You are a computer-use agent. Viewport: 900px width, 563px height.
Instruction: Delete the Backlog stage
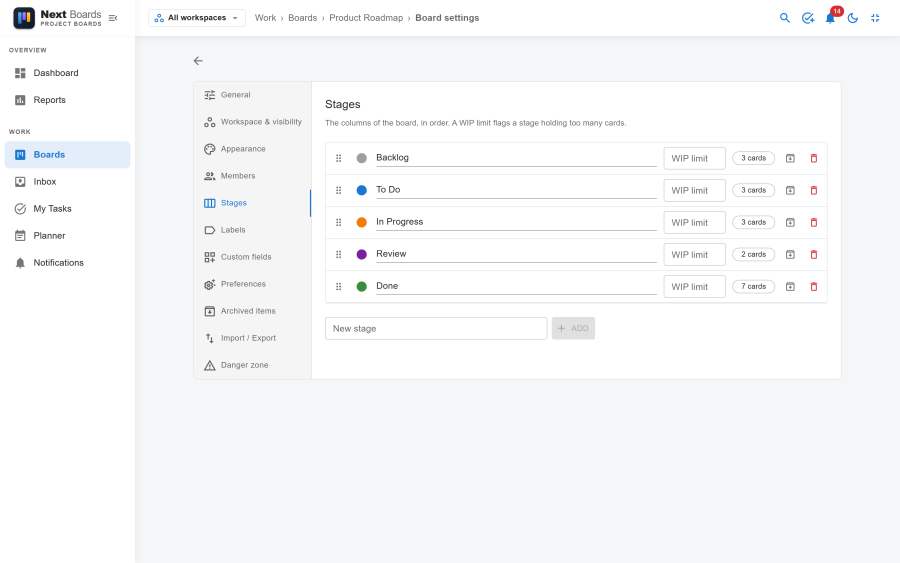tap(813, 158)
